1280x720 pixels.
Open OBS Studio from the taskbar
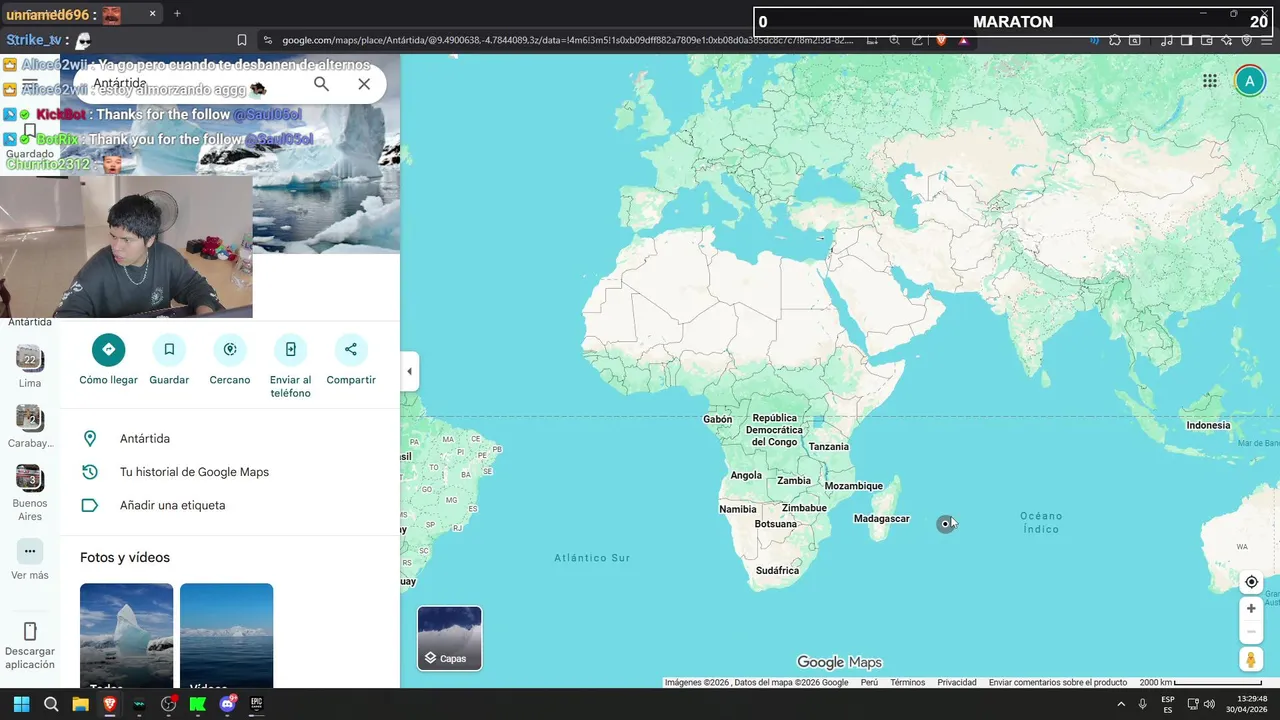(x=168, y=704)
